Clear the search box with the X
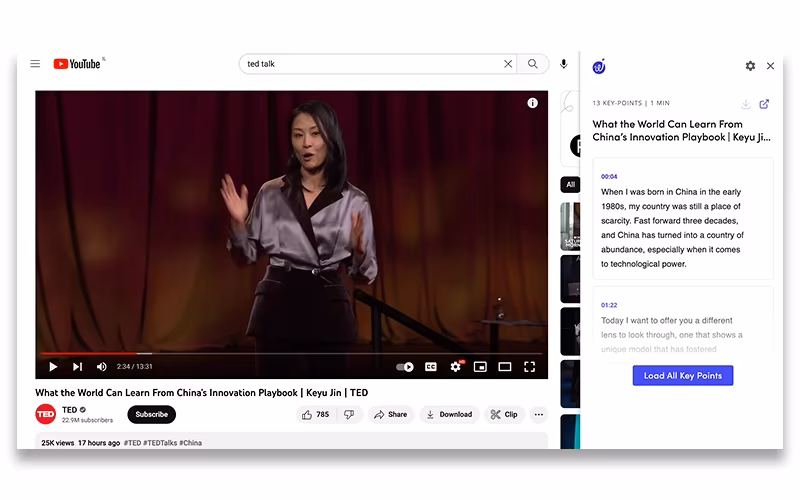Screen dimensions: 800x500 tap(508, 64)
